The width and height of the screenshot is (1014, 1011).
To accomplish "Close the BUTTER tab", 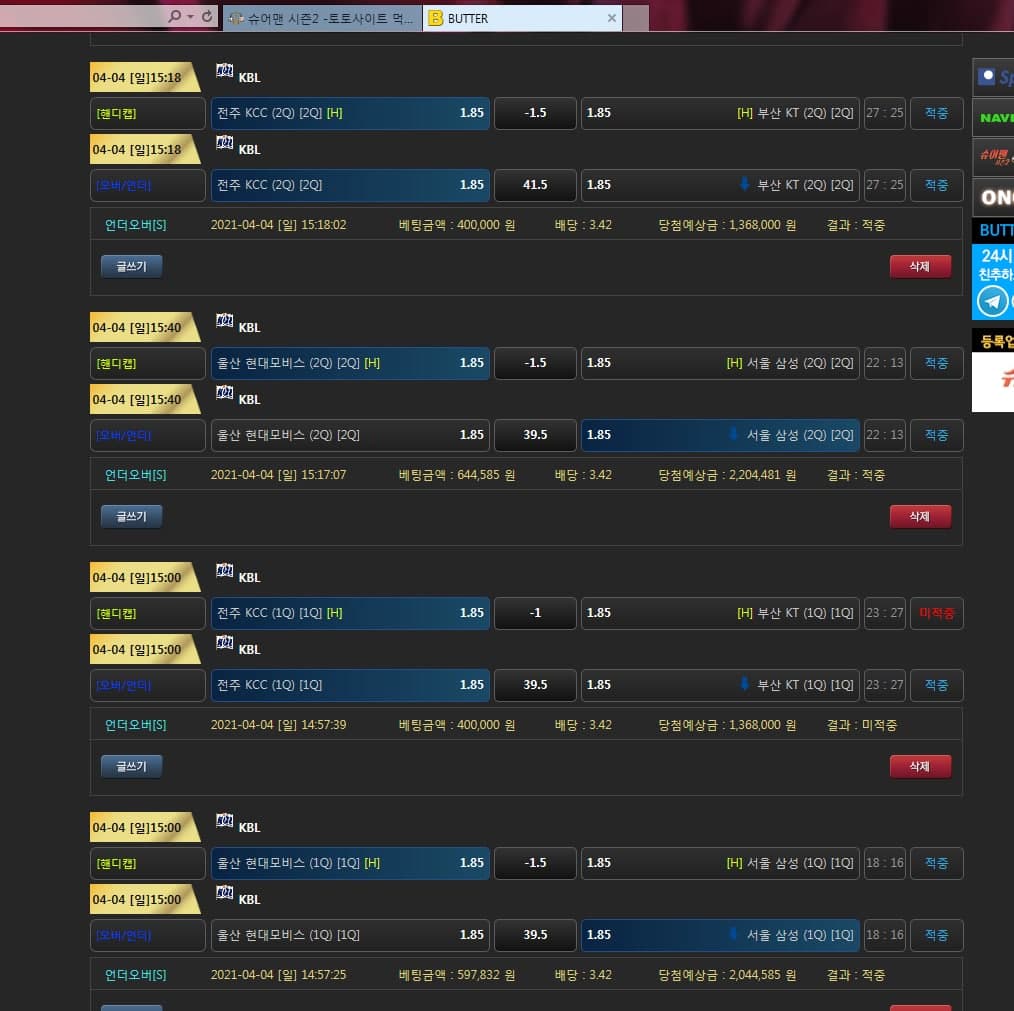I will [612, 18].
